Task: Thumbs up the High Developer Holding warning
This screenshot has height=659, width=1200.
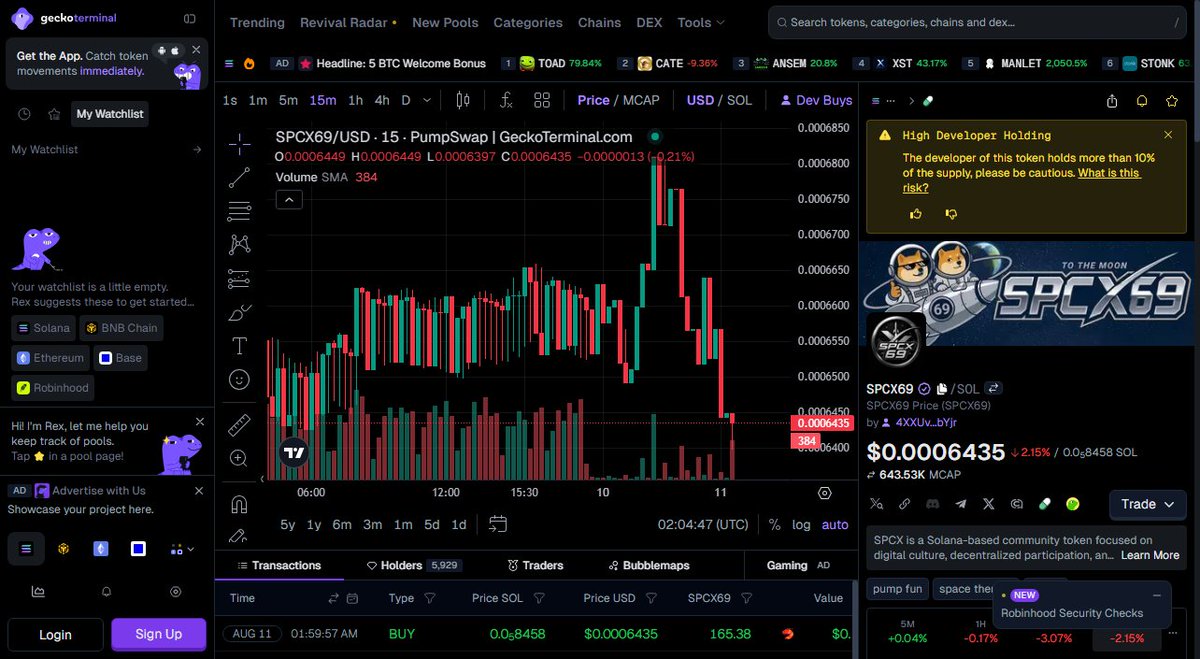Action: coord(916,213)
